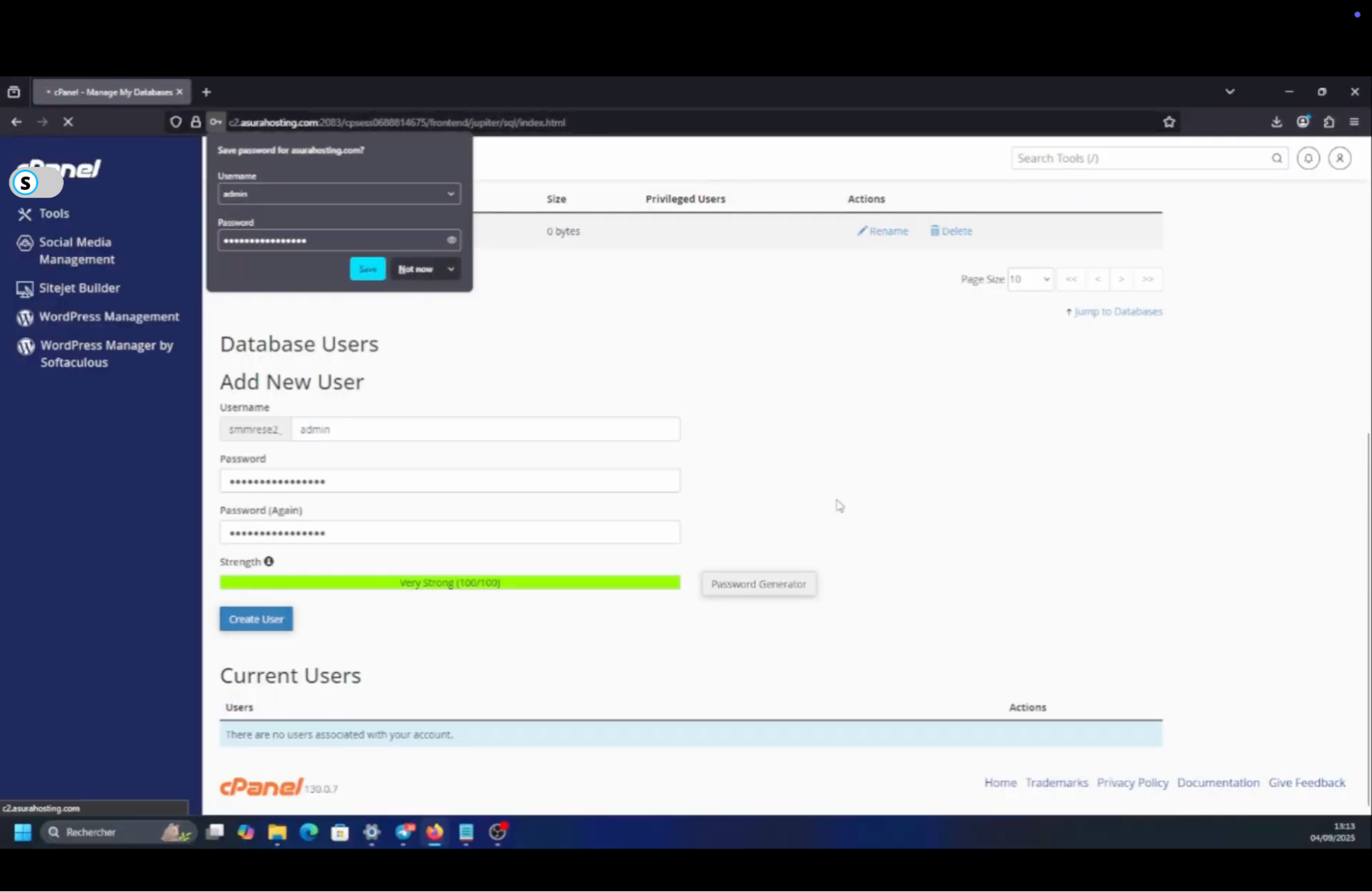Viewport: 1372px width, 892px height.
Task: Reveal the password using the eye icon
Action: (x=452, y=240)
